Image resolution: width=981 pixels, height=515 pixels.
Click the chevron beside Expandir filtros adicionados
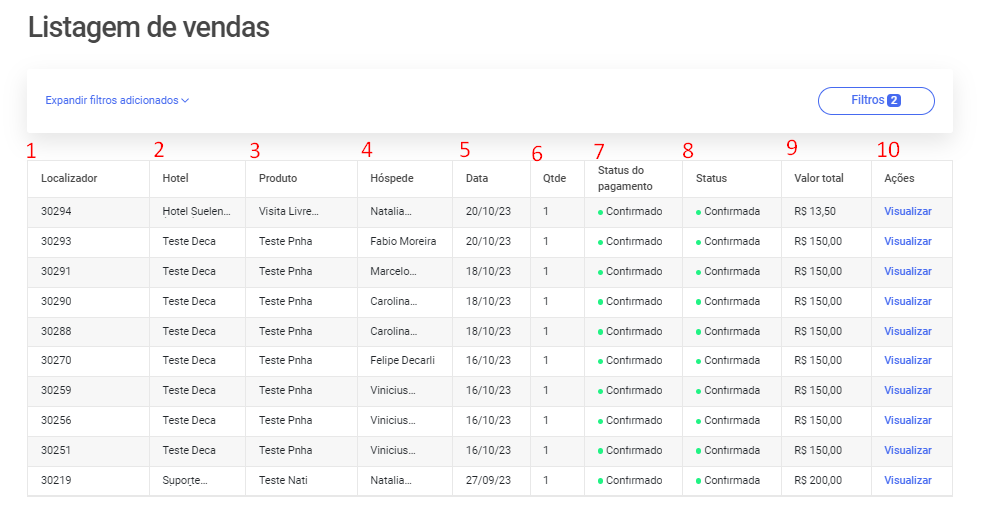185,101
